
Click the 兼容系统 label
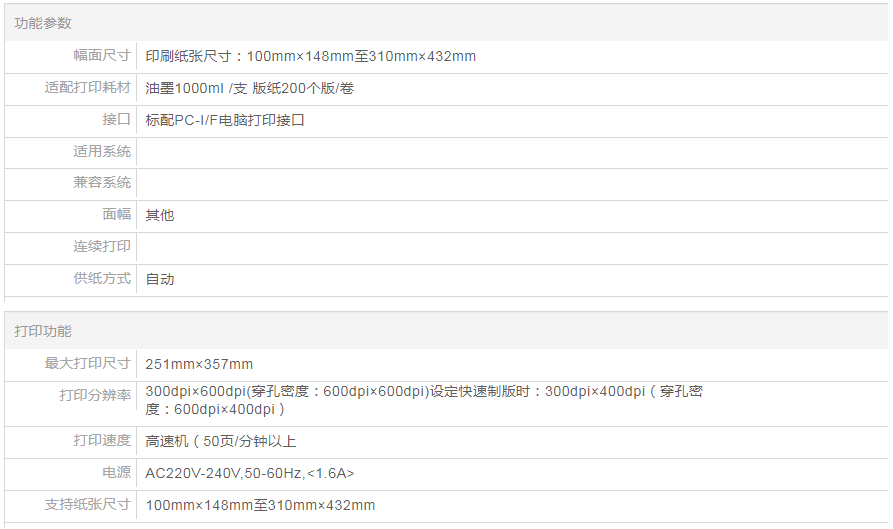(x=102, y=183)
